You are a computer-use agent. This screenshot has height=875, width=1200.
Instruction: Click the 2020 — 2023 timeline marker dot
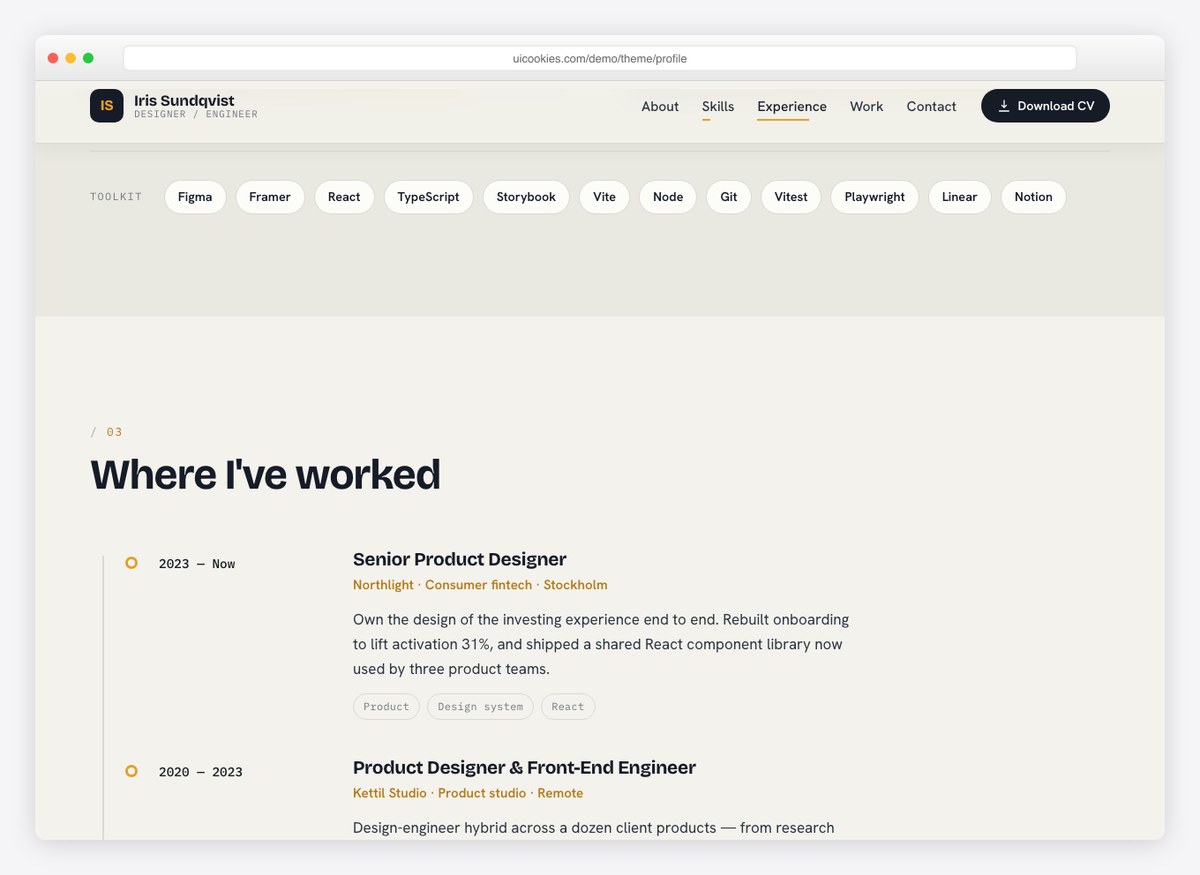(131, 771)
